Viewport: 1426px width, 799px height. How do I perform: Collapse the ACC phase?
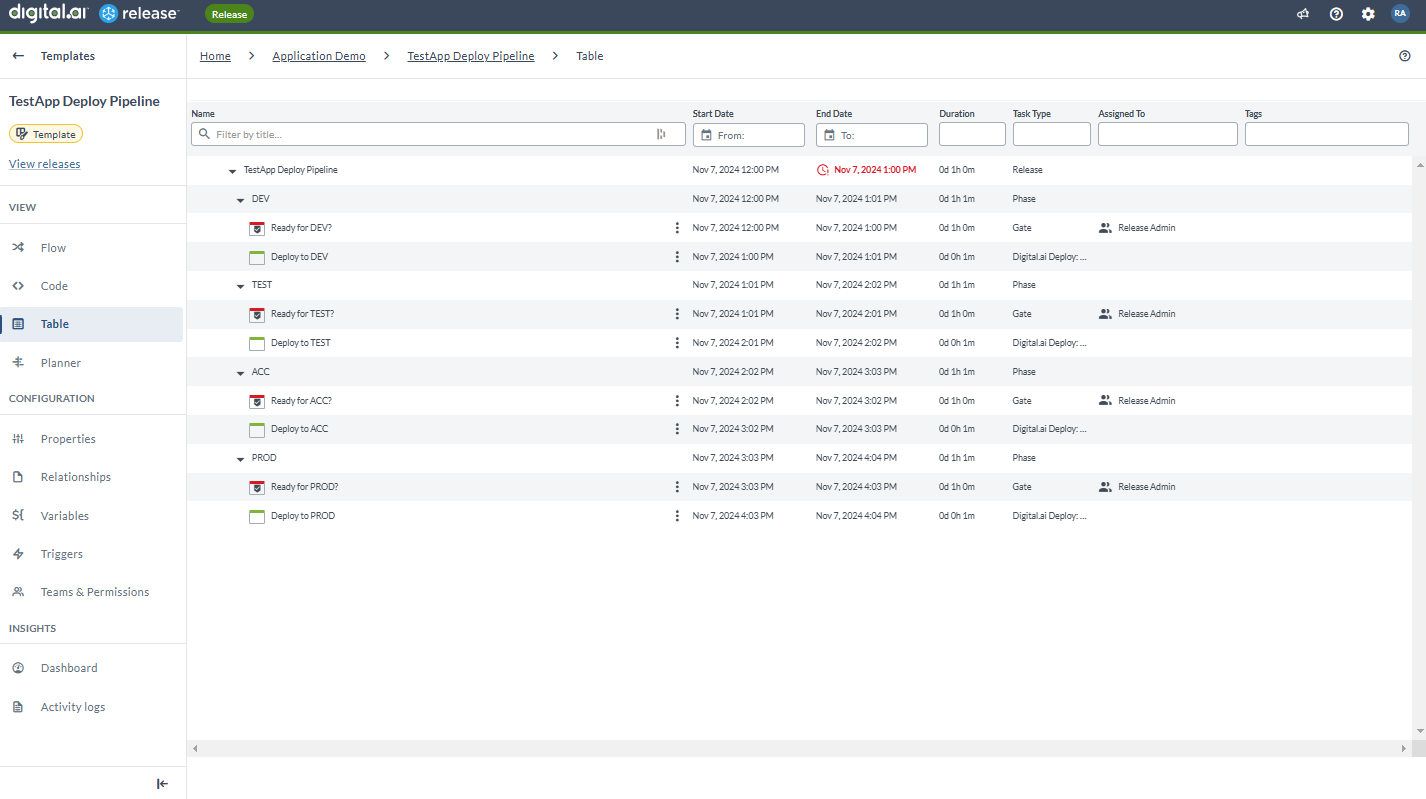tap(240, 373)
